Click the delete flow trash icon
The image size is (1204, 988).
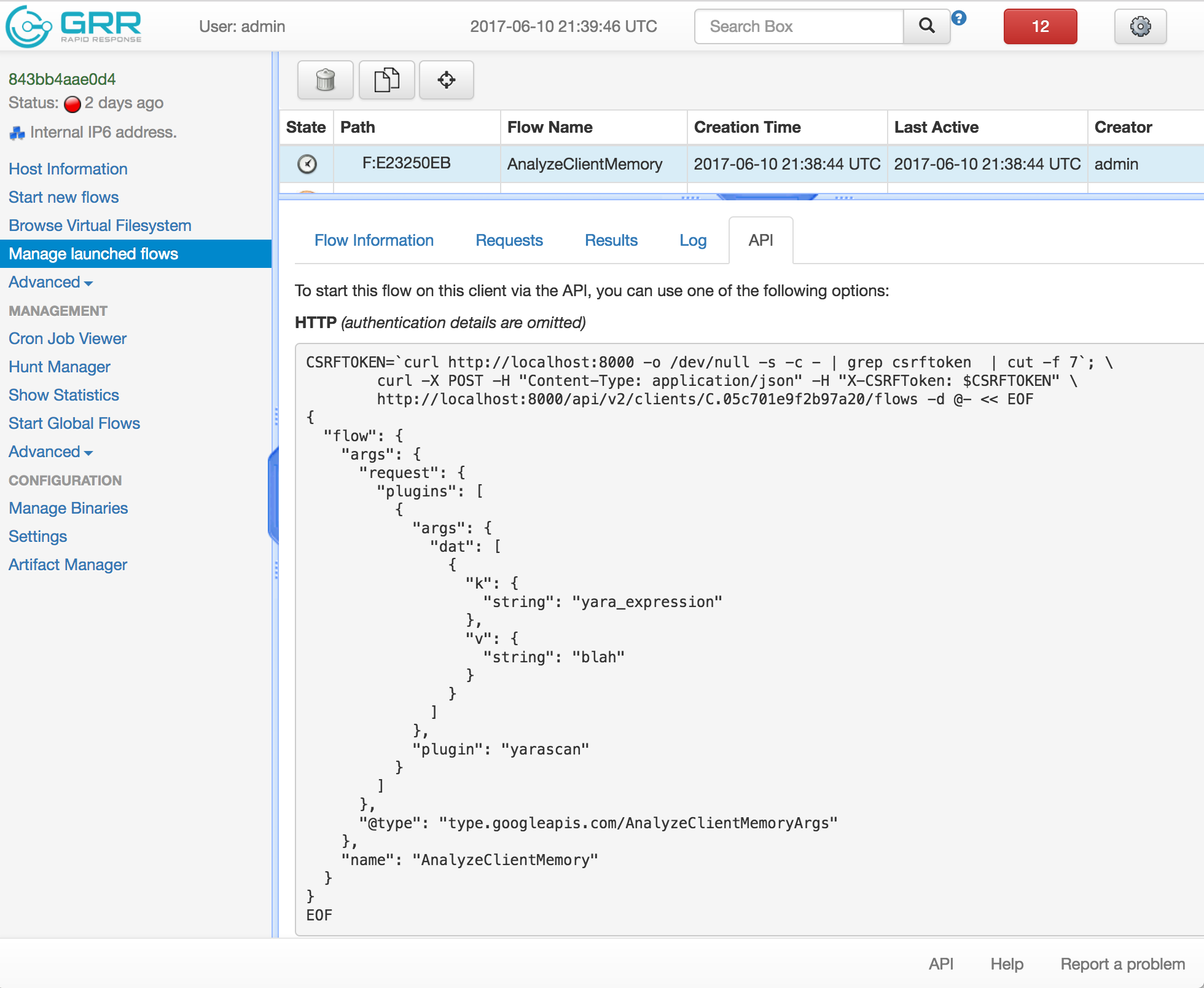point(325,80)
